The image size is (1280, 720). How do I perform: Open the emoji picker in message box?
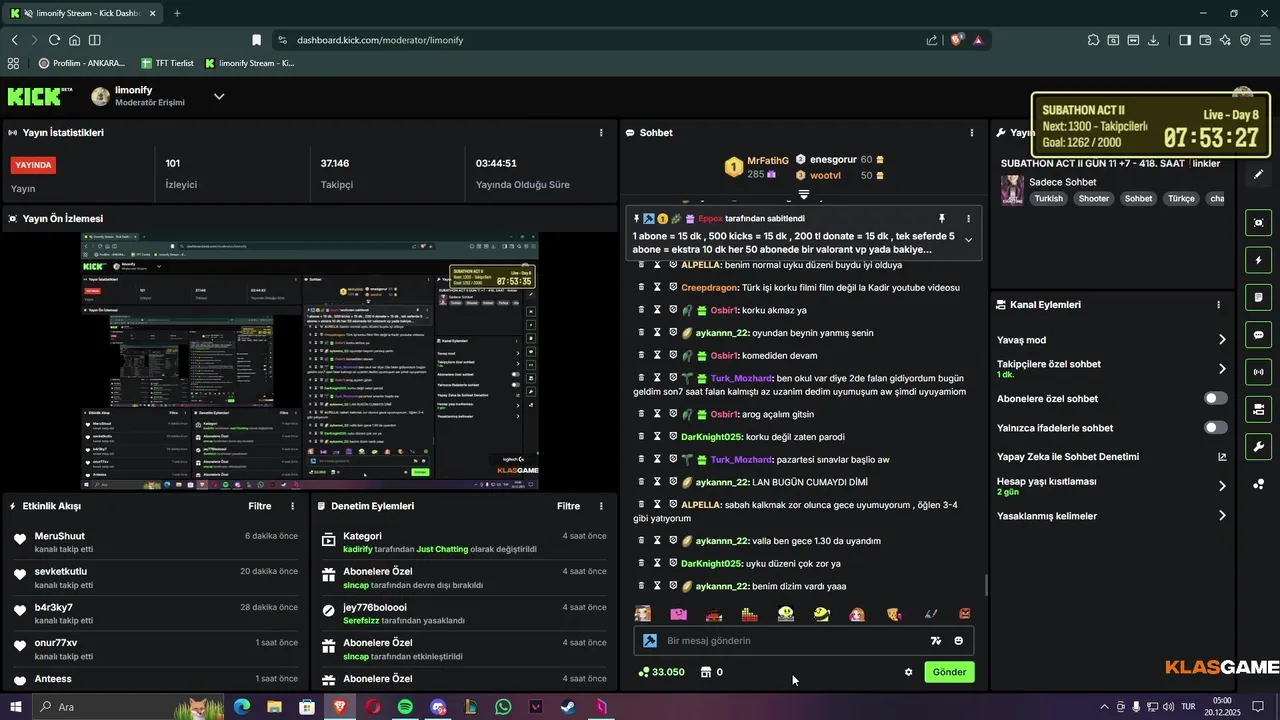click(x=959, y=641)
